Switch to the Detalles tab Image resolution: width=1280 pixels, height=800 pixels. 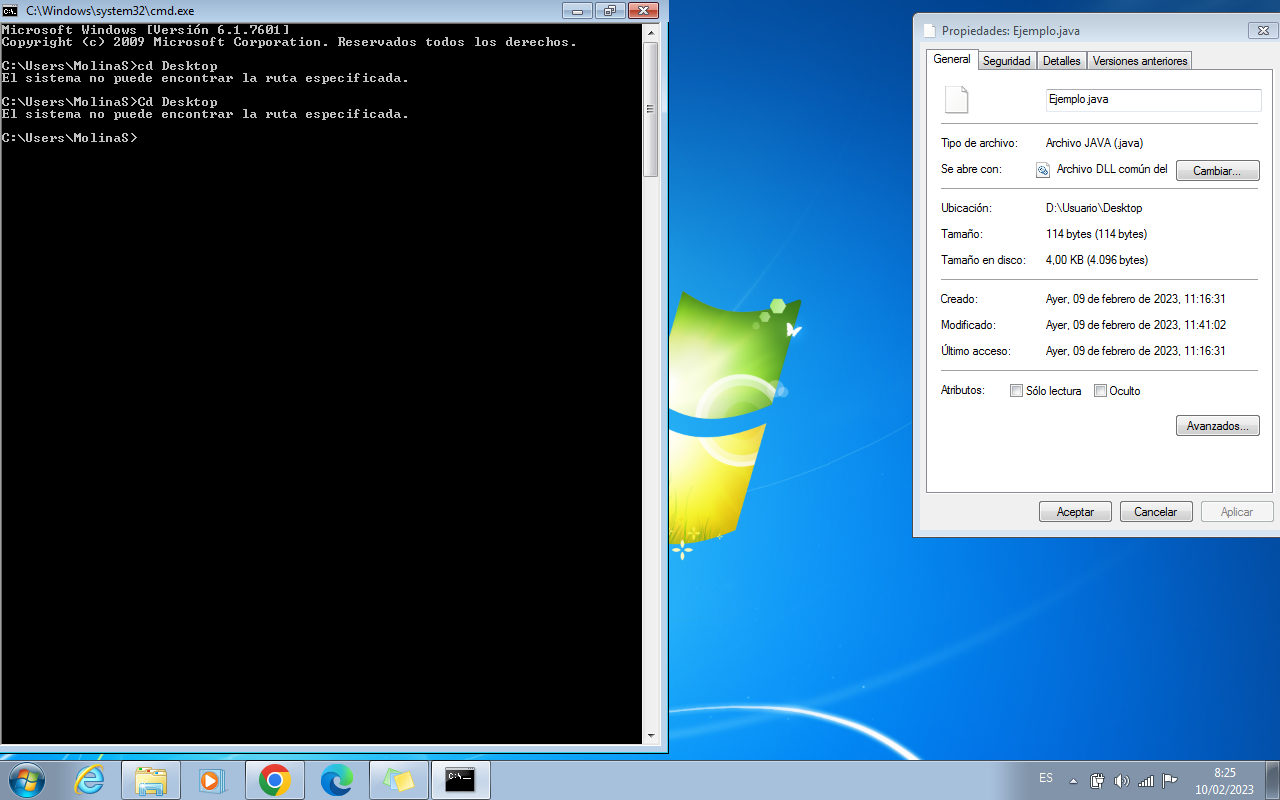click(x=1062, y=61)
